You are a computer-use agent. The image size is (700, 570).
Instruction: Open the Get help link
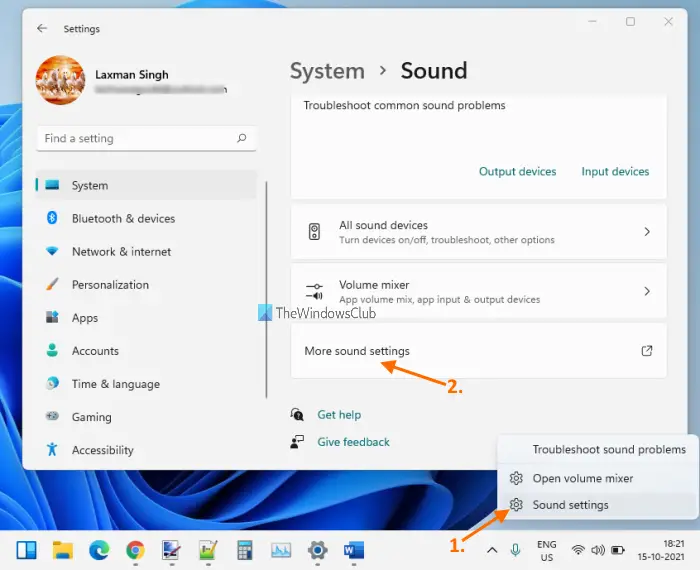338,415
